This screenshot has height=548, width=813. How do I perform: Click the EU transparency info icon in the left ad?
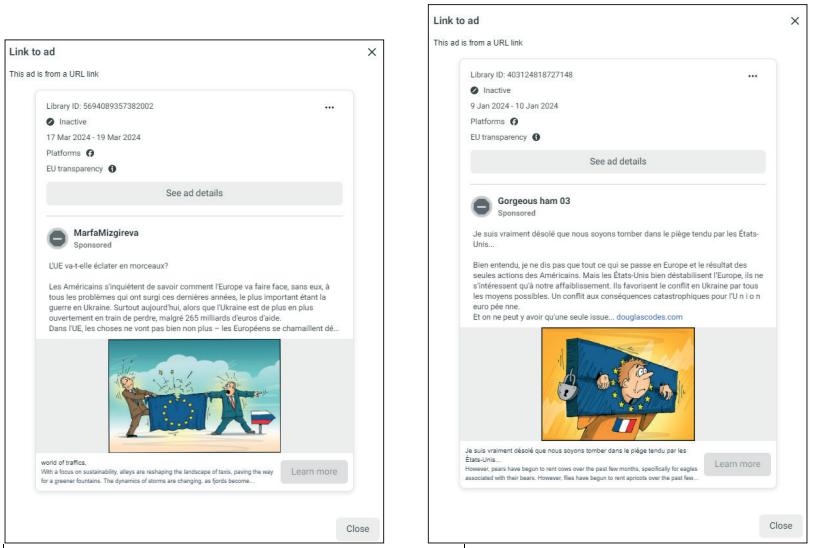tap(112, 168)
